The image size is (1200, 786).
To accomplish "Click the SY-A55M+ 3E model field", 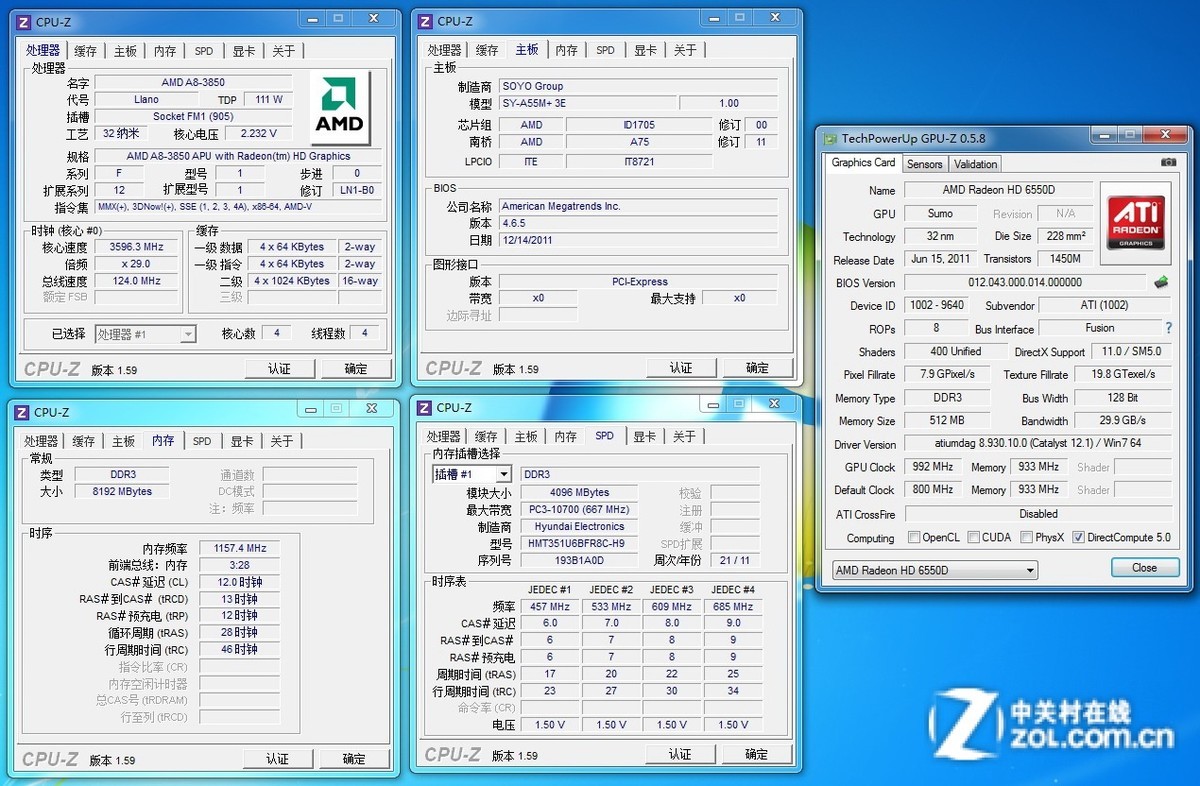I will 587,103.
